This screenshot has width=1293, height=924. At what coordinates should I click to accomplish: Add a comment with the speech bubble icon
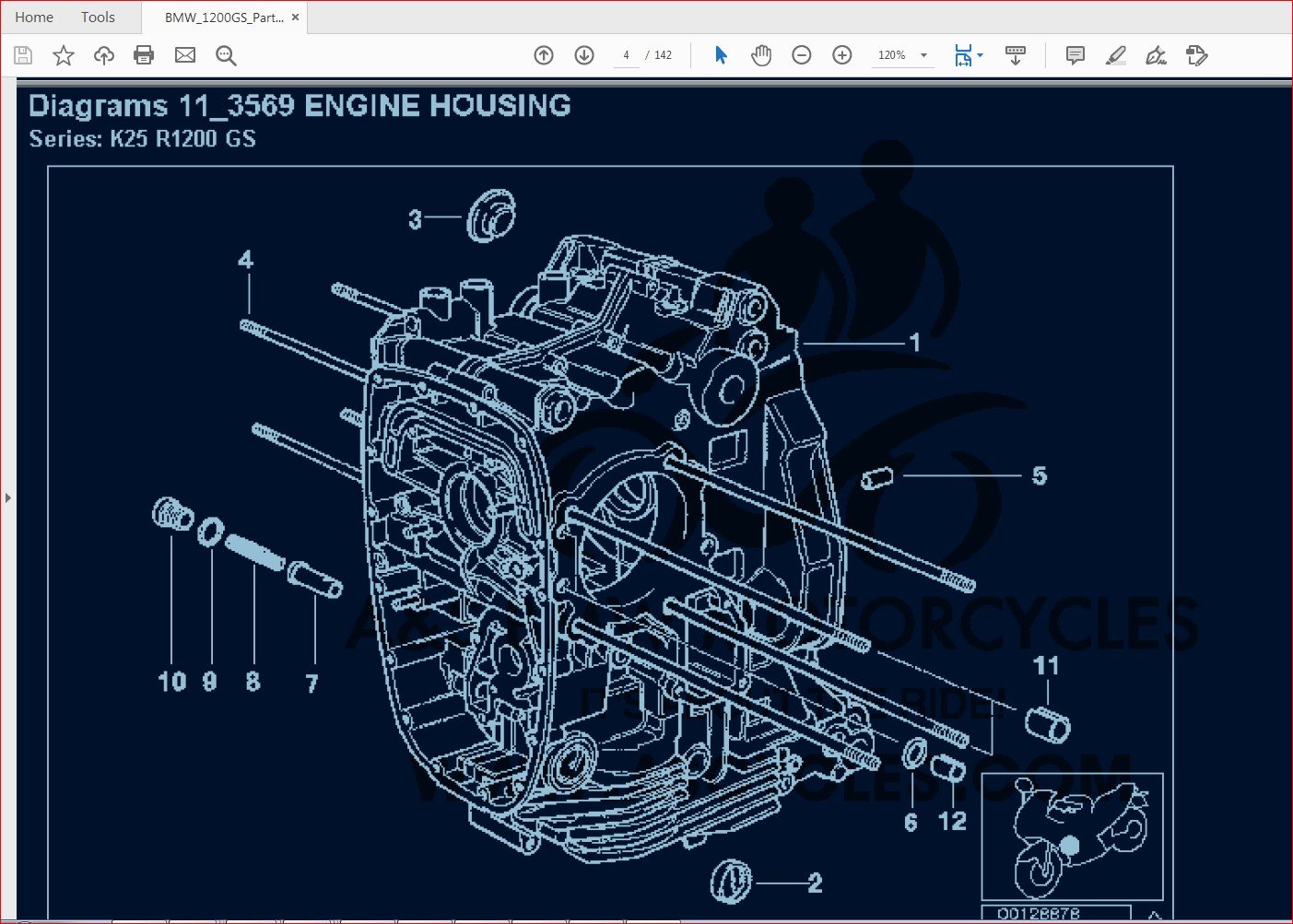1076,55
